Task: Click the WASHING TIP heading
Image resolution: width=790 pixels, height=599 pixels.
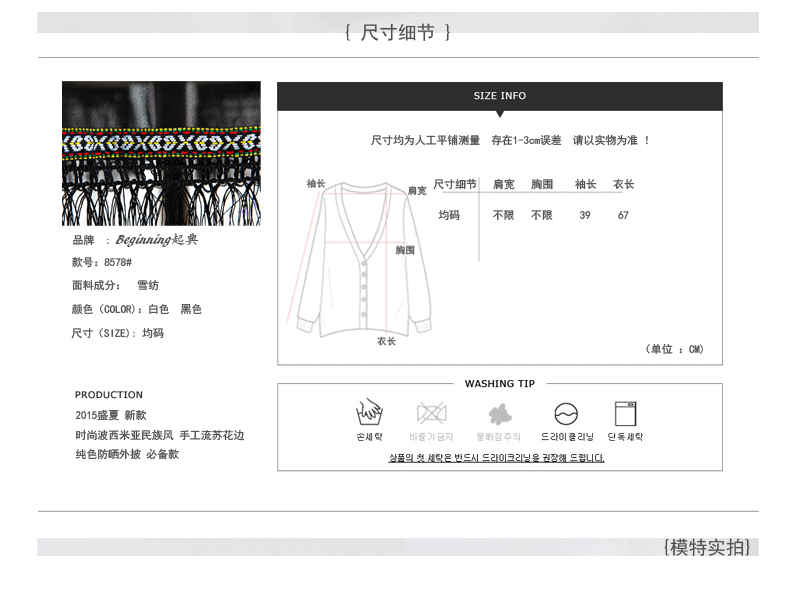Action: pyautogui.click(x=499, y=383)
